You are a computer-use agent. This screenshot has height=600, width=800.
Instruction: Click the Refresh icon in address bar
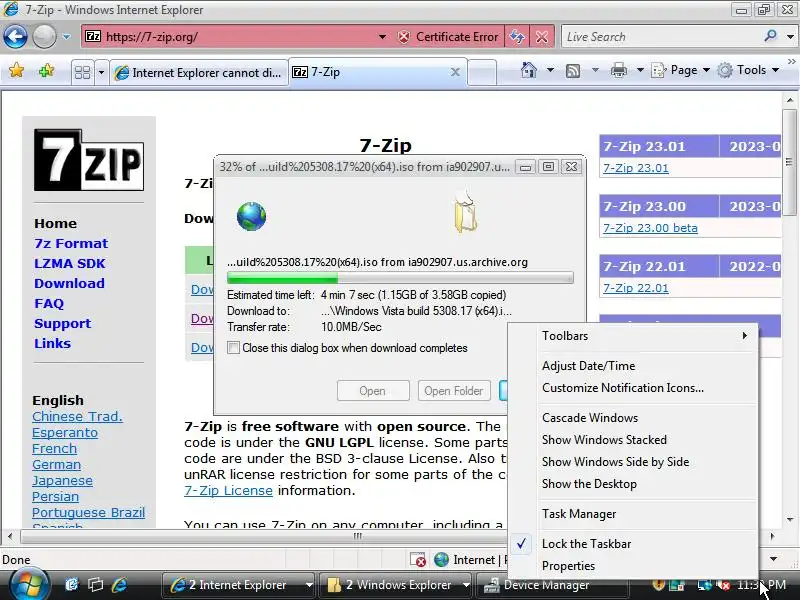point(517,37)
